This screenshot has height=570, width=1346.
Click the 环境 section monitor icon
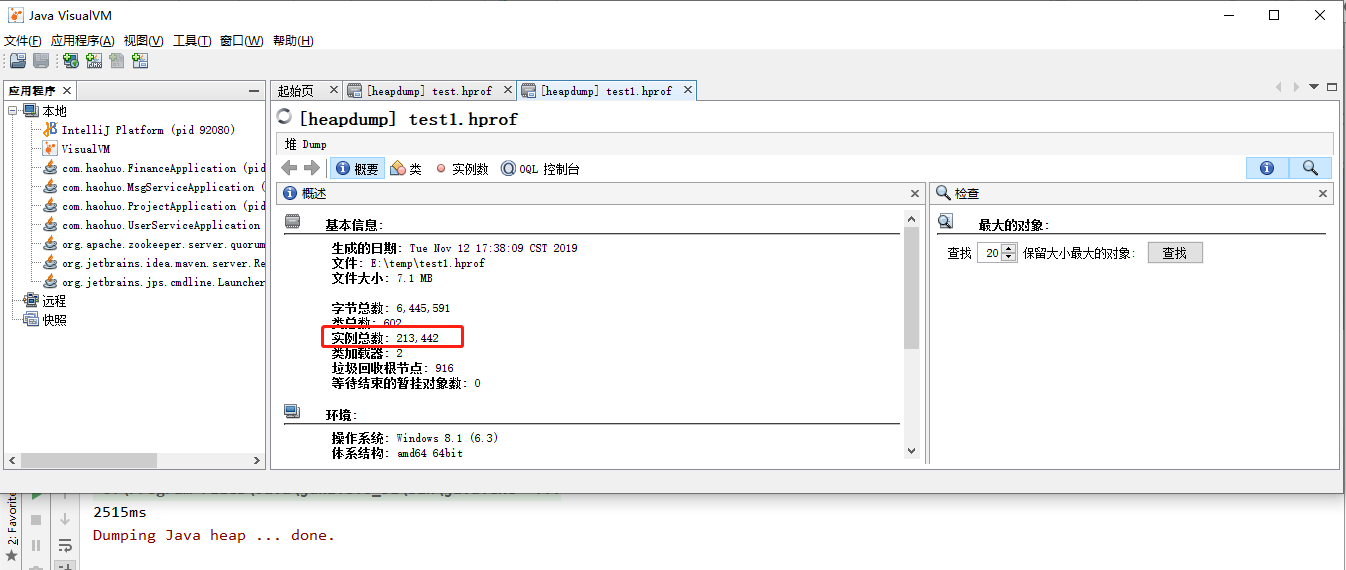[x=292, y=411]
